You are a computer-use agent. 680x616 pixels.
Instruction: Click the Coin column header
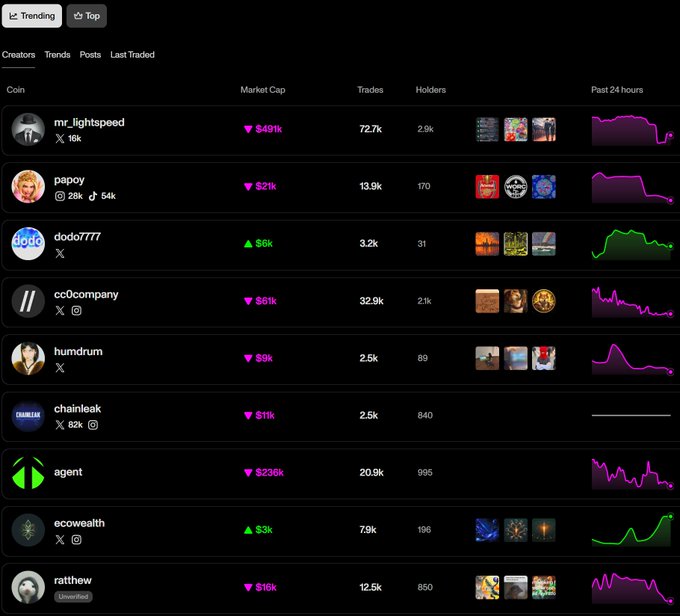pos(16,90)
